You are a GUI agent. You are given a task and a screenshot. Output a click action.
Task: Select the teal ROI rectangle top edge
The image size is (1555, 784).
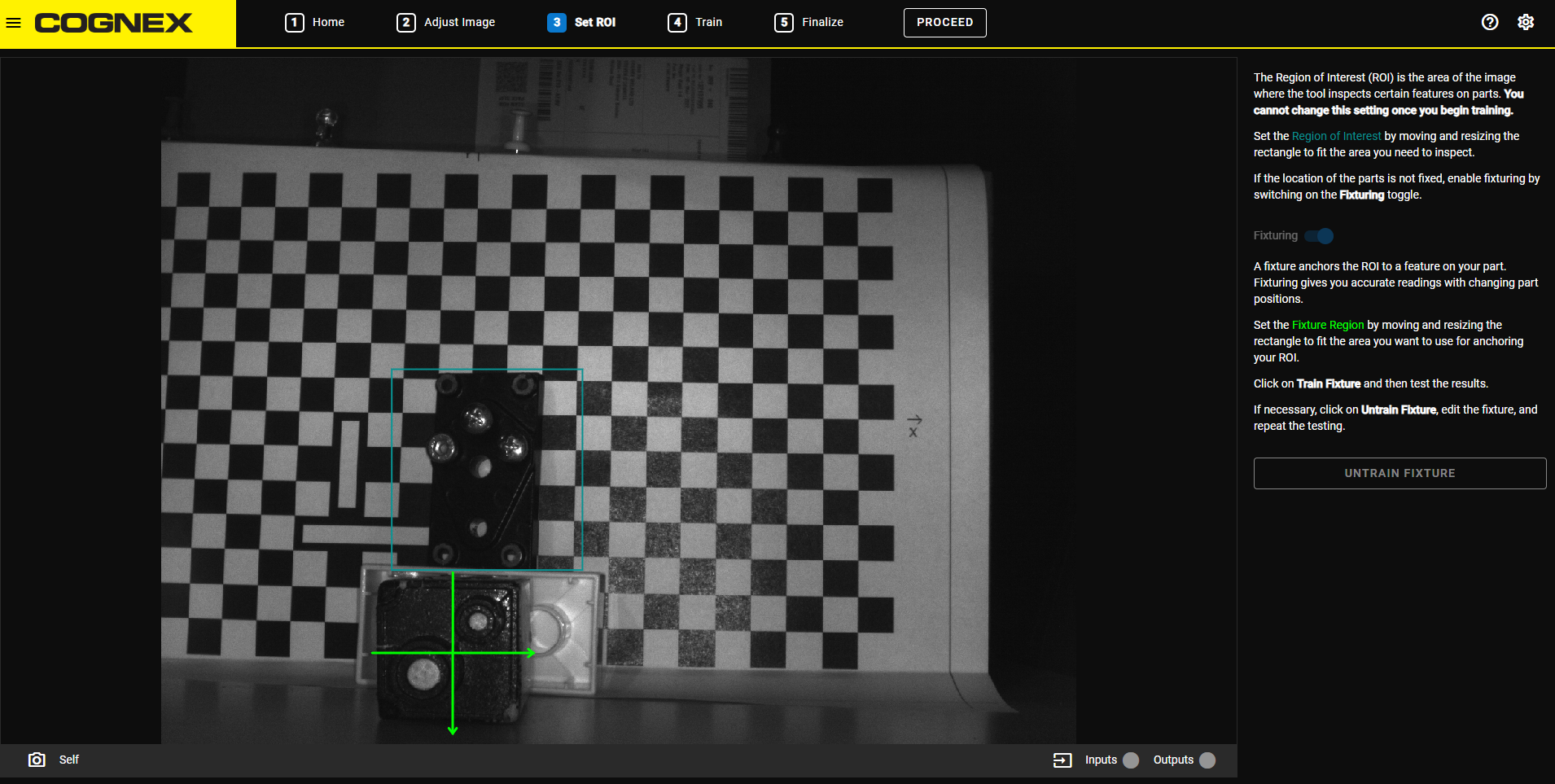coord(487,370)
